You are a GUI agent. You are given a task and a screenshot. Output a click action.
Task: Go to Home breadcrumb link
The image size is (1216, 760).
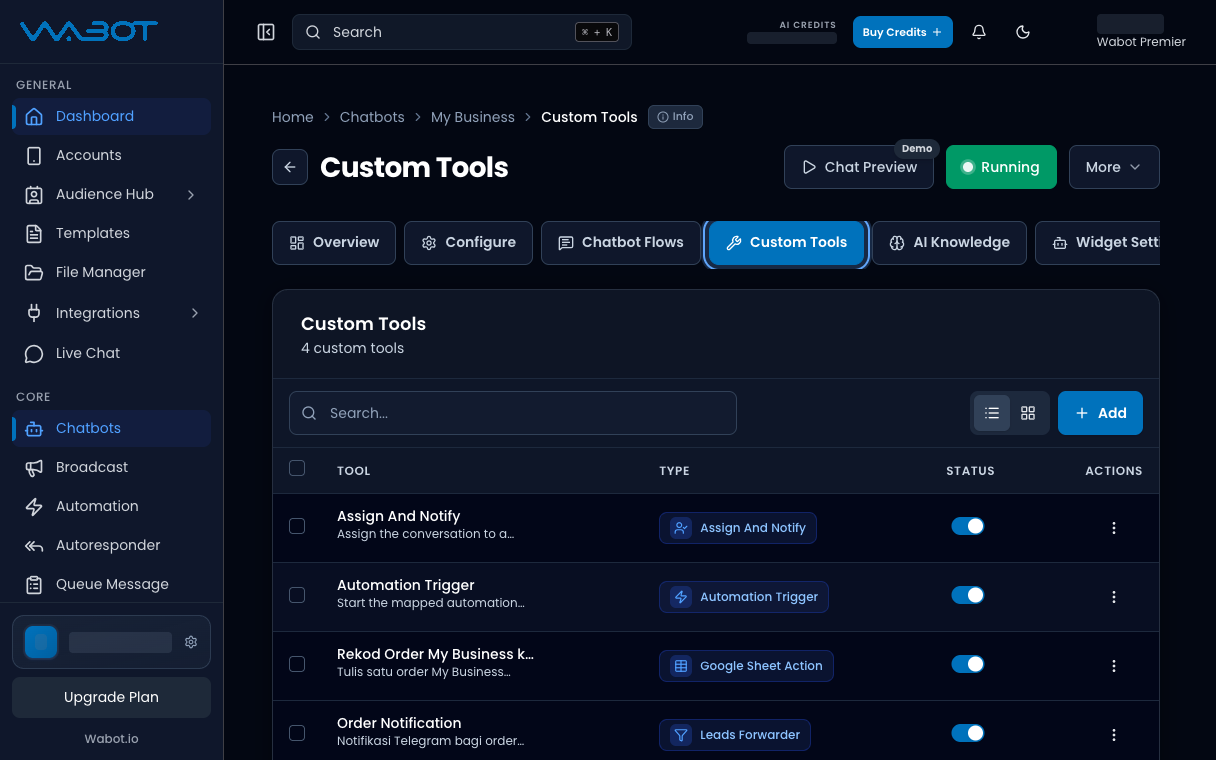point(293,117)
